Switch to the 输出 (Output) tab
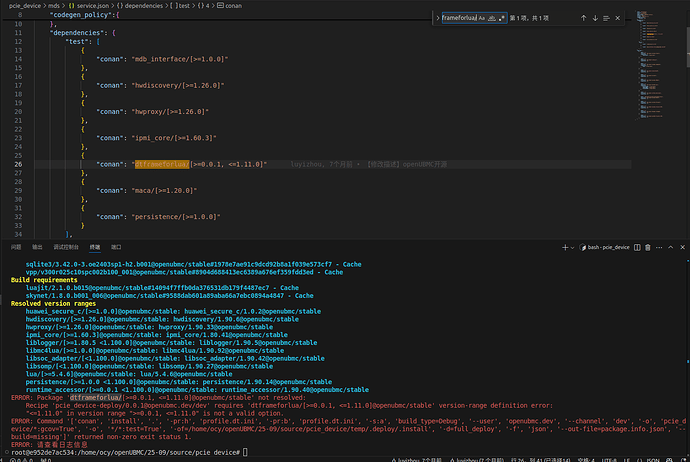The height and width of the screenshot is (462, 690). pos(37,245)
